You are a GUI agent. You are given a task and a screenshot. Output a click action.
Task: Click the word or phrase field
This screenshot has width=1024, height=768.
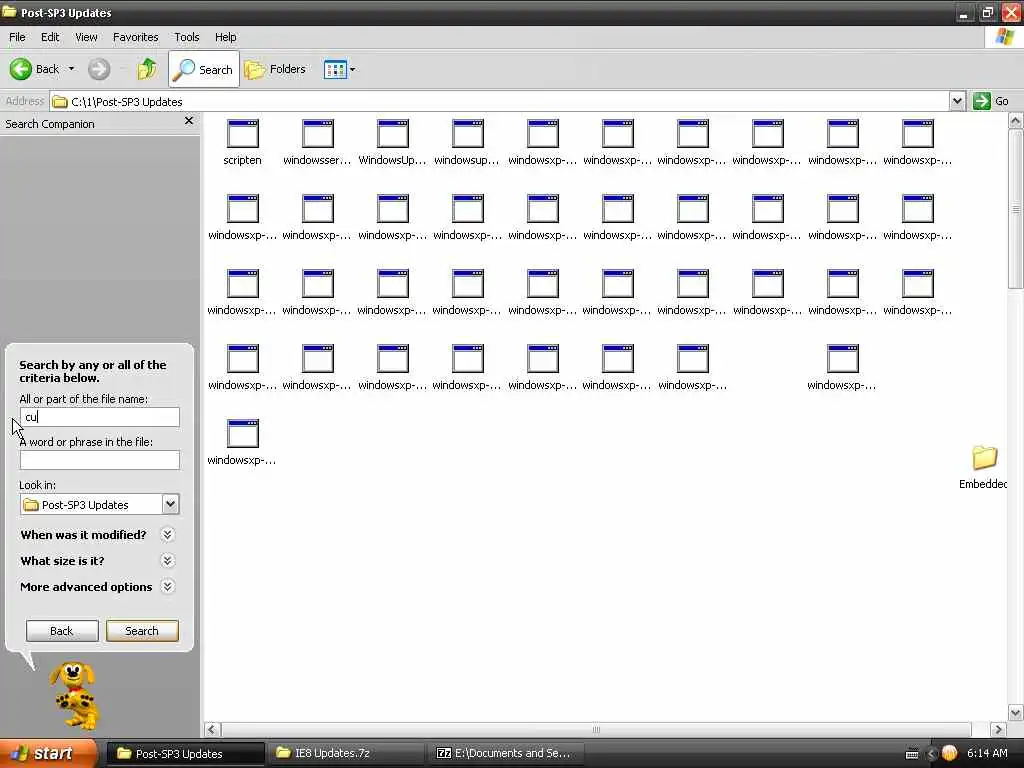[99, 460]
